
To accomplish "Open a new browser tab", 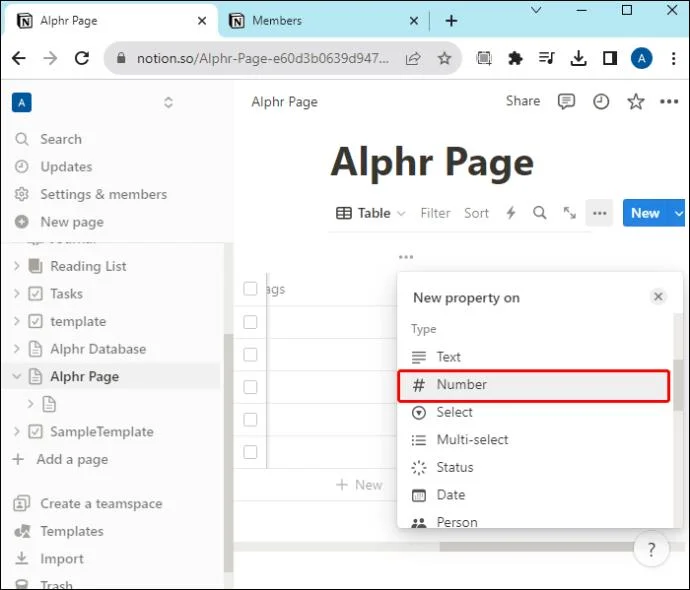I will point(451,21).
